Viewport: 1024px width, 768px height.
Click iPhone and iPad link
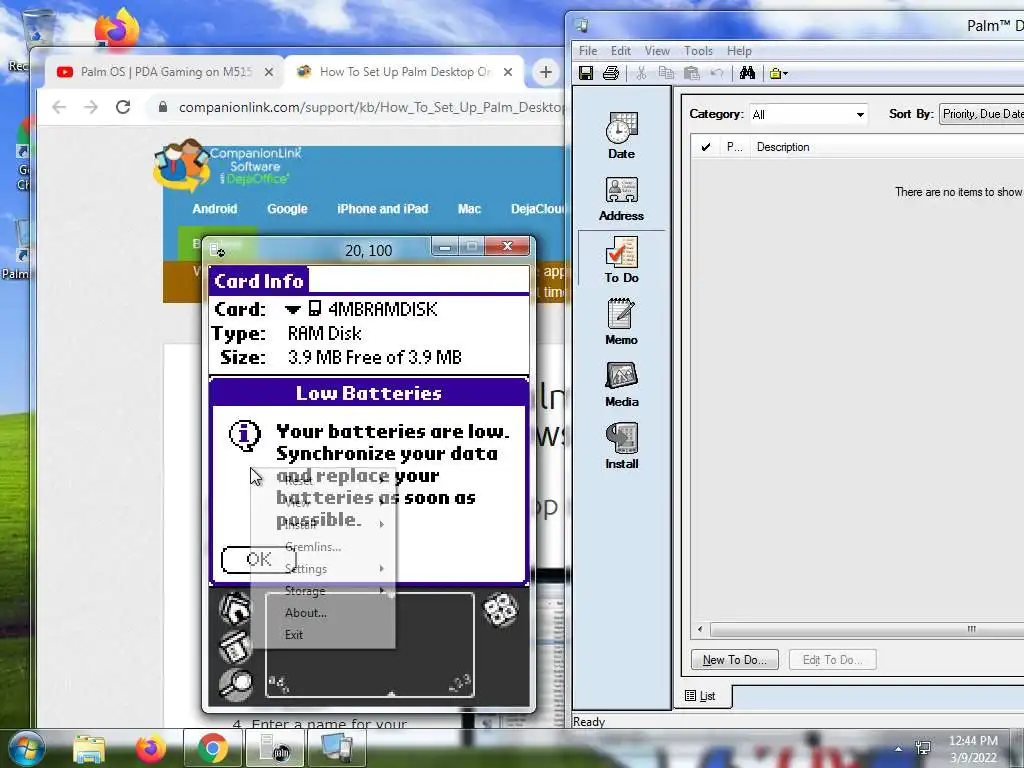point(382,209)
